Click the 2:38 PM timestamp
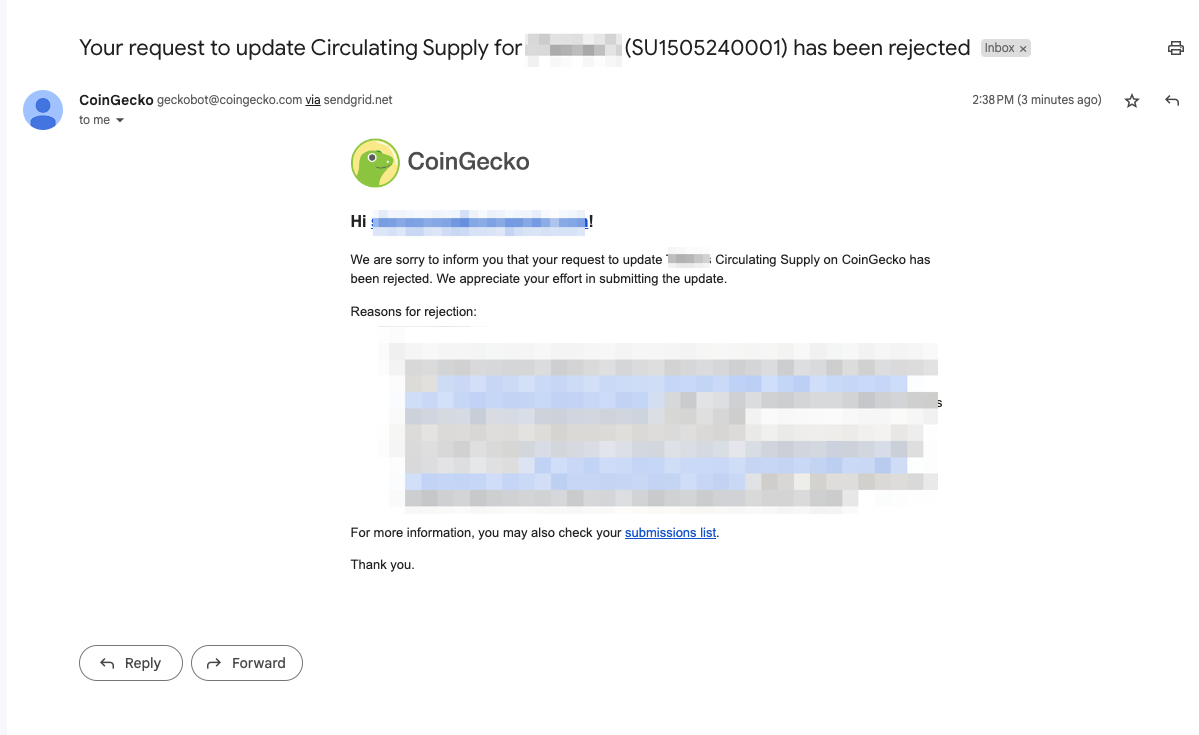Screen dimensions: 1199x735 [x=1036, y=100]
